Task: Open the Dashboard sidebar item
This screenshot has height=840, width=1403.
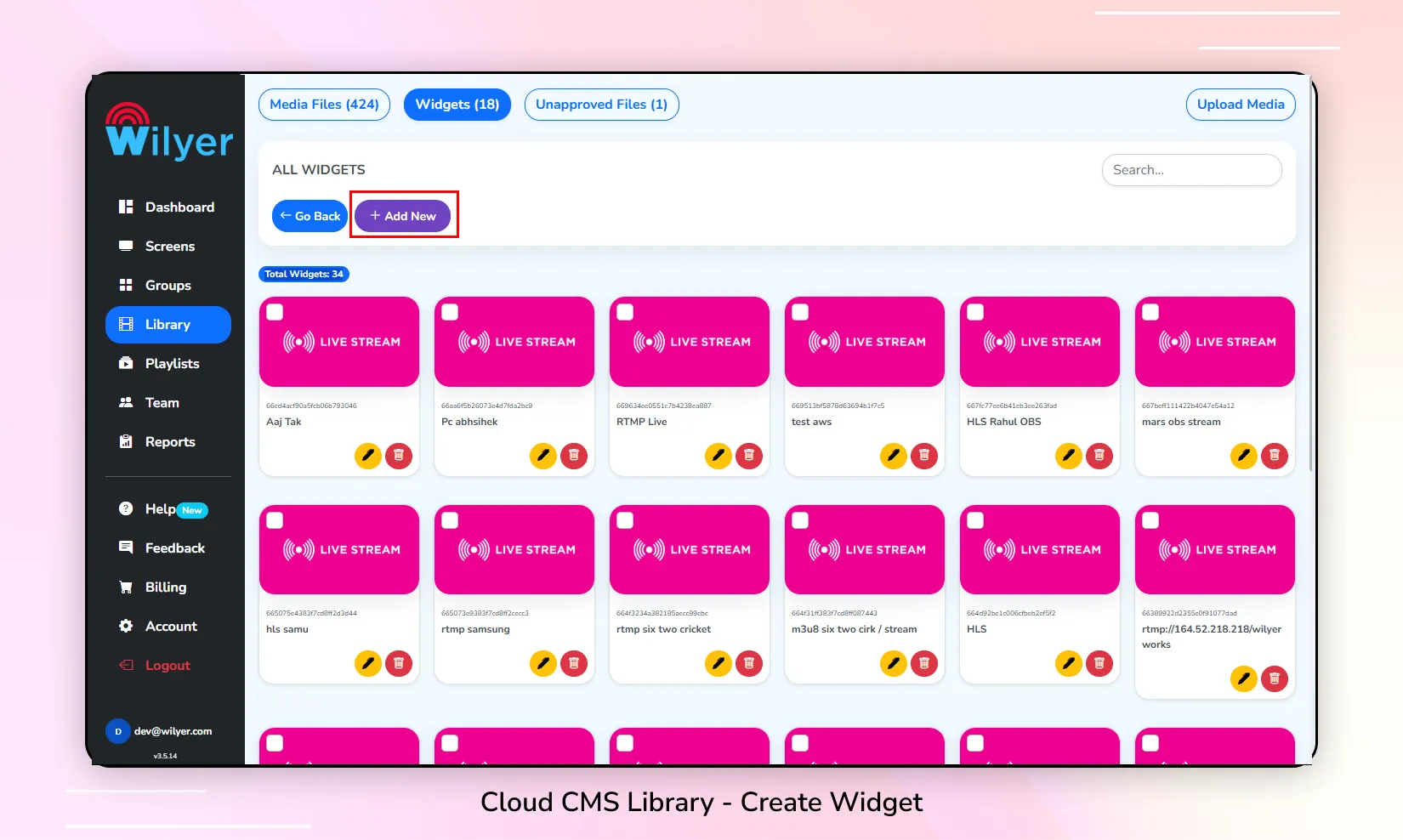Action: pyautogui.click(x=168, y=207)
